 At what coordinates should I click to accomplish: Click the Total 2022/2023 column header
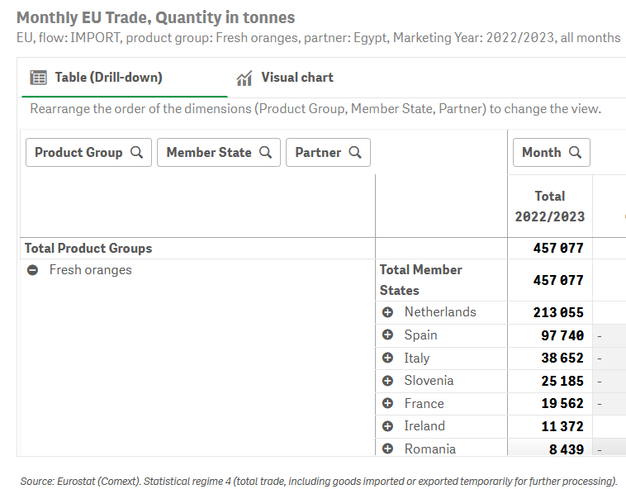[550, 206]
